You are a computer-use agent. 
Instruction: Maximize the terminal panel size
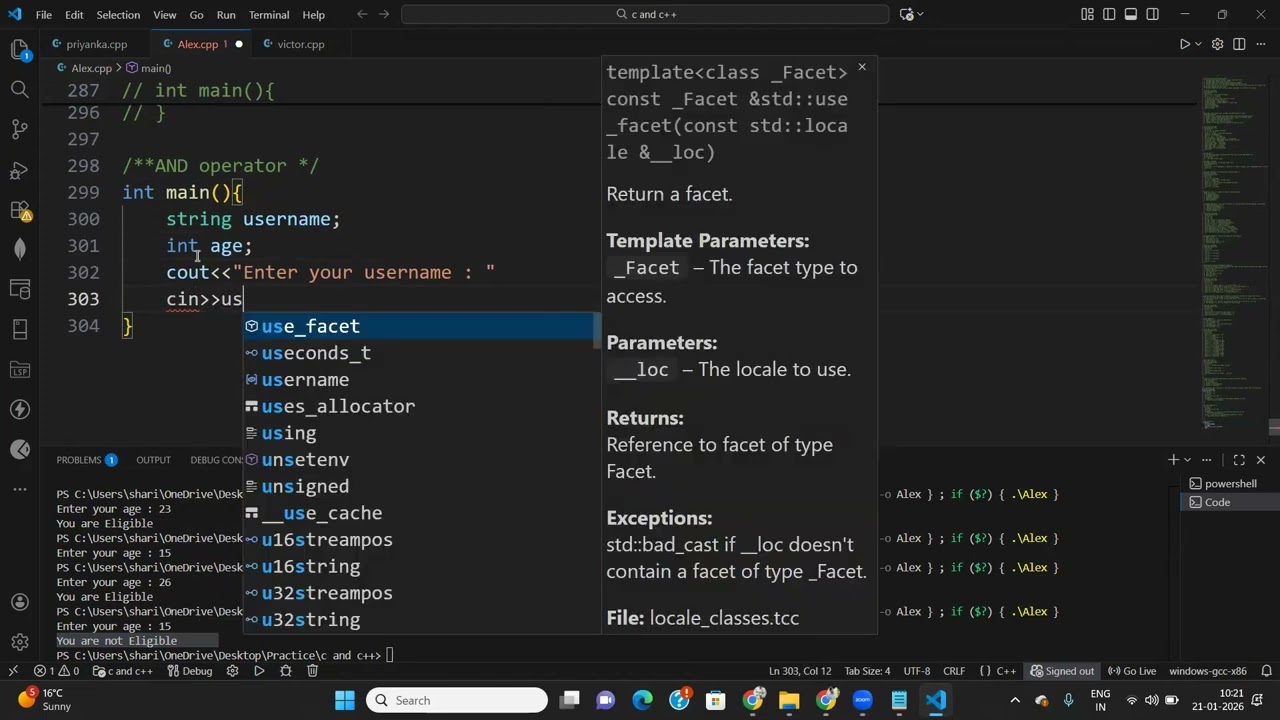click(1239, 460)
